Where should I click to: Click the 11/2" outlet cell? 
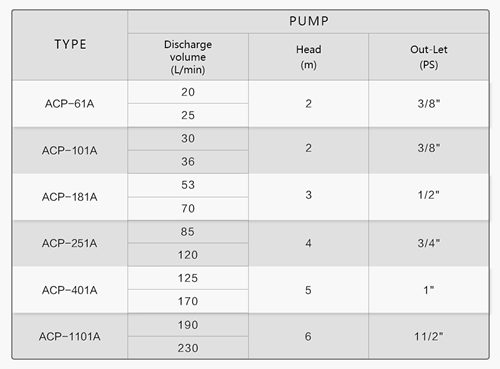tap(429, 336)
